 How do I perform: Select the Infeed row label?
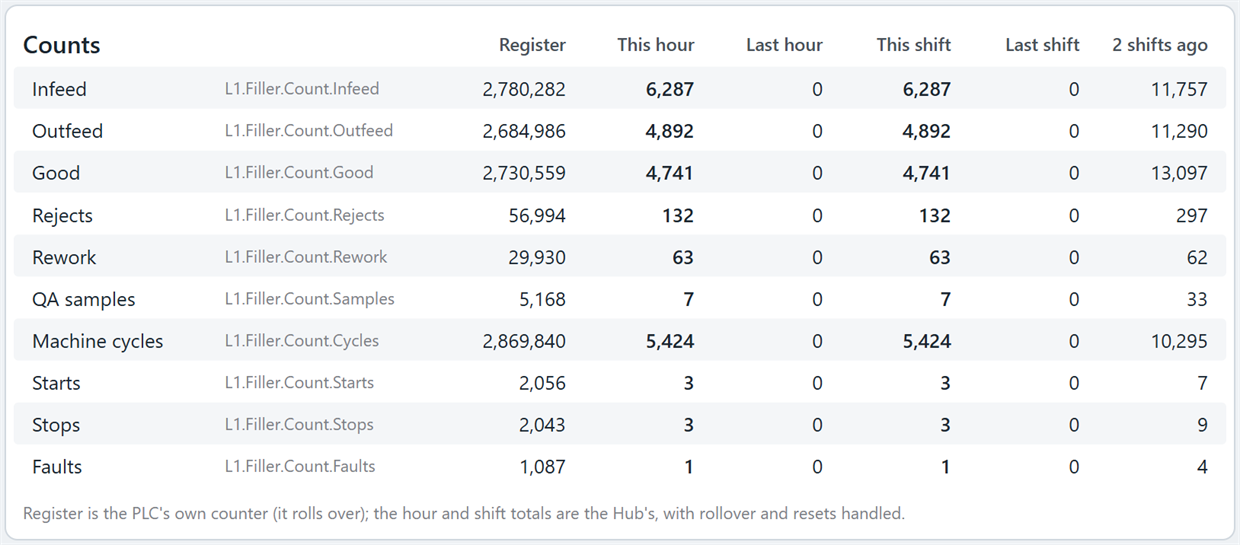click(59, 89)
